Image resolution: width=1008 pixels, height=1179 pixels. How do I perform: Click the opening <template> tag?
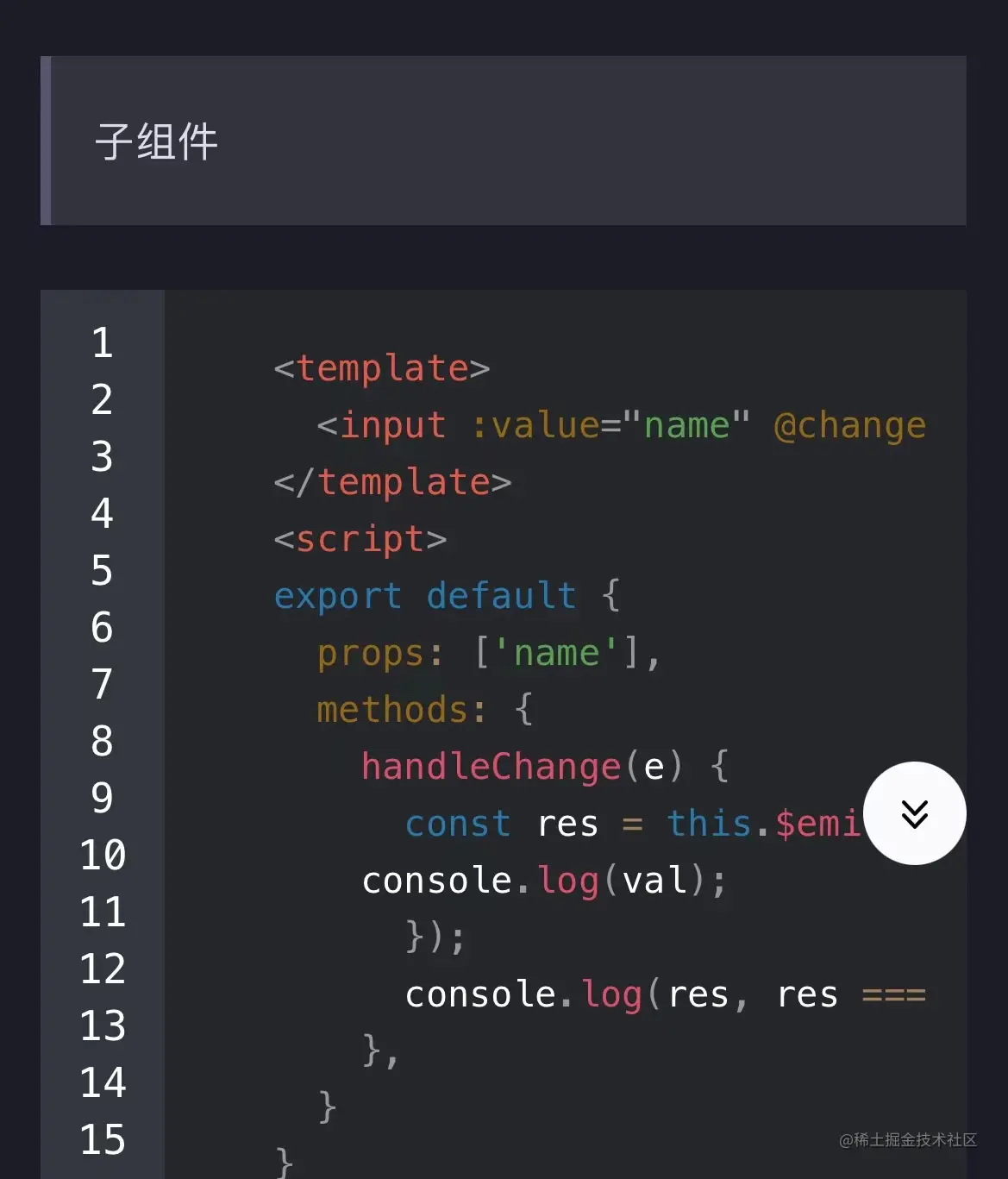click(x=382, y=369)
